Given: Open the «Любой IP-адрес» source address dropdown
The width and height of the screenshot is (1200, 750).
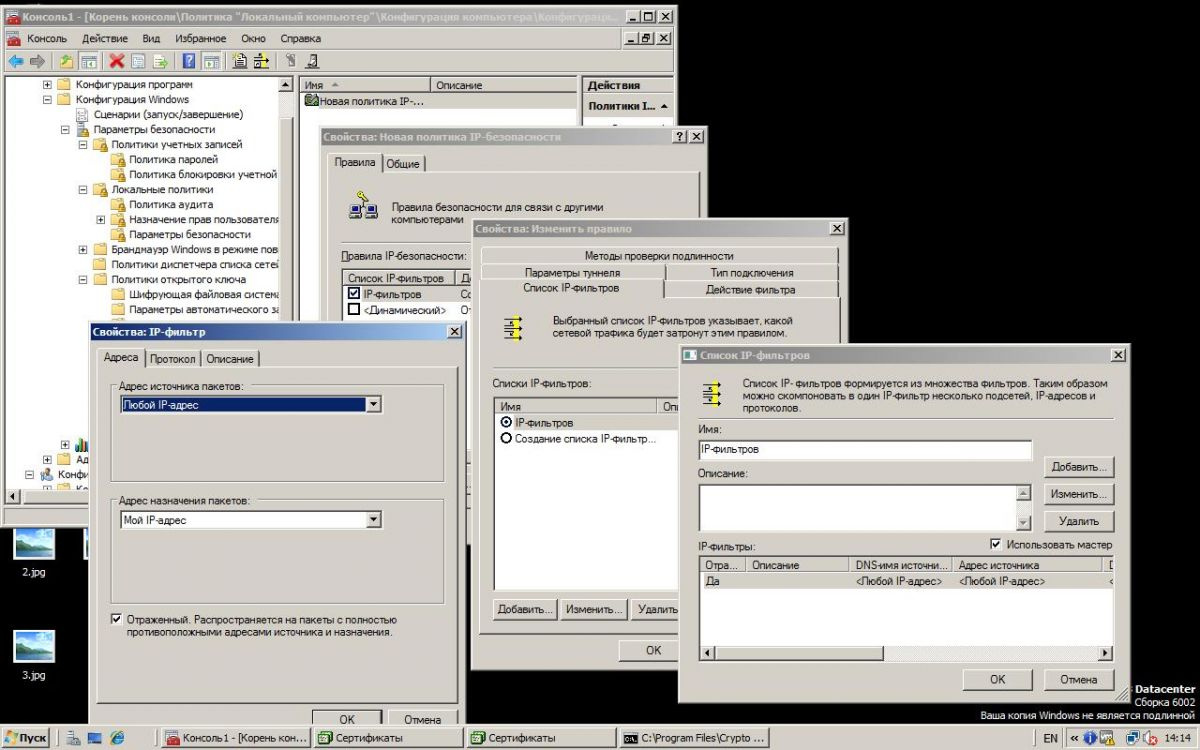Looking at the screenshot, I should [373, 404].
